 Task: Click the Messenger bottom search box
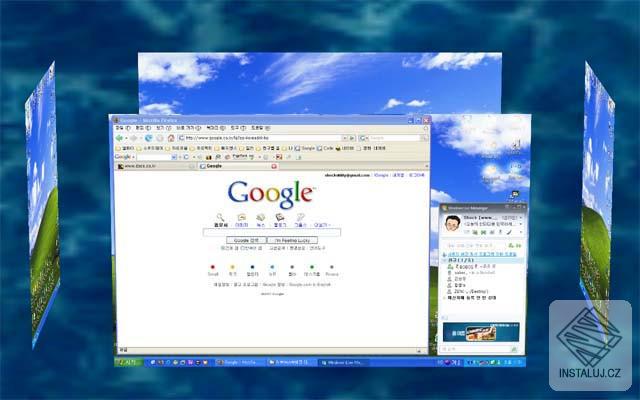point(477,349)
